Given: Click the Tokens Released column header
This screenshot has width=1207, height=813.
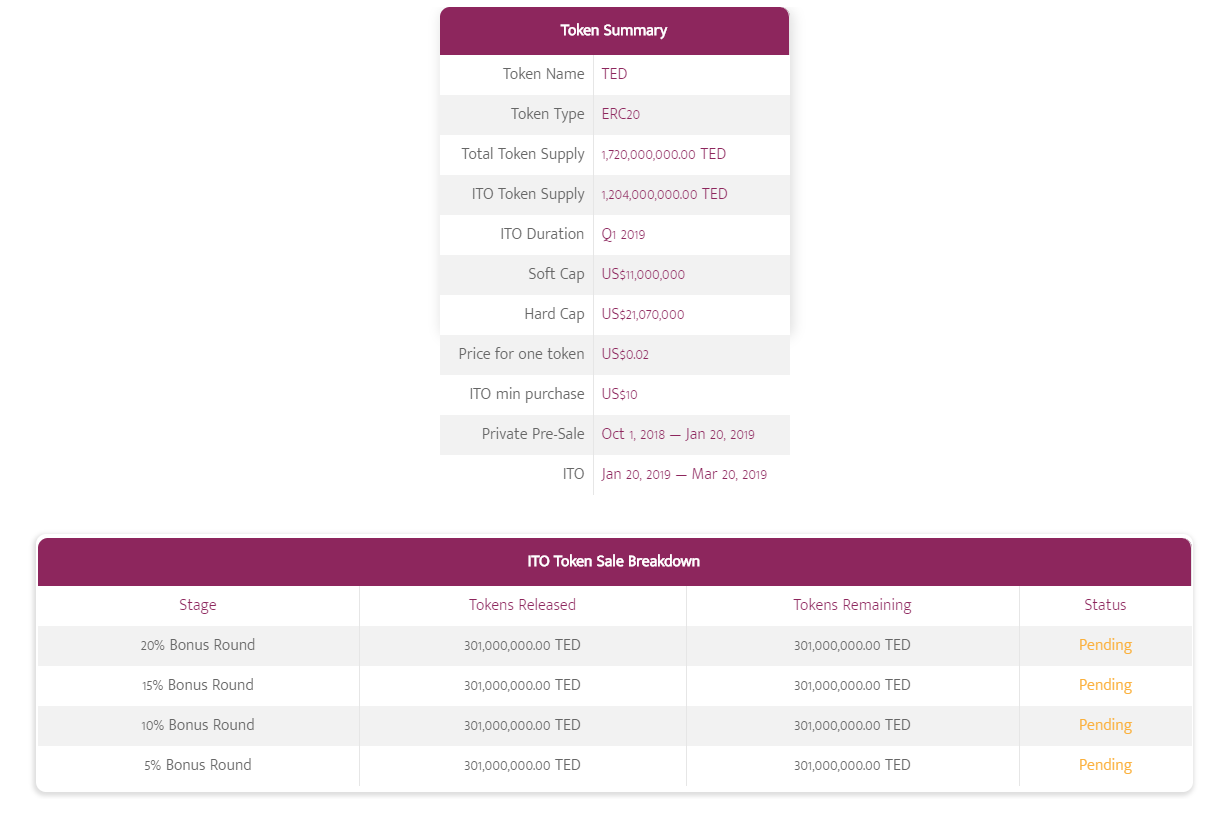Looking at the screenshot, I should tap(522, 605).
